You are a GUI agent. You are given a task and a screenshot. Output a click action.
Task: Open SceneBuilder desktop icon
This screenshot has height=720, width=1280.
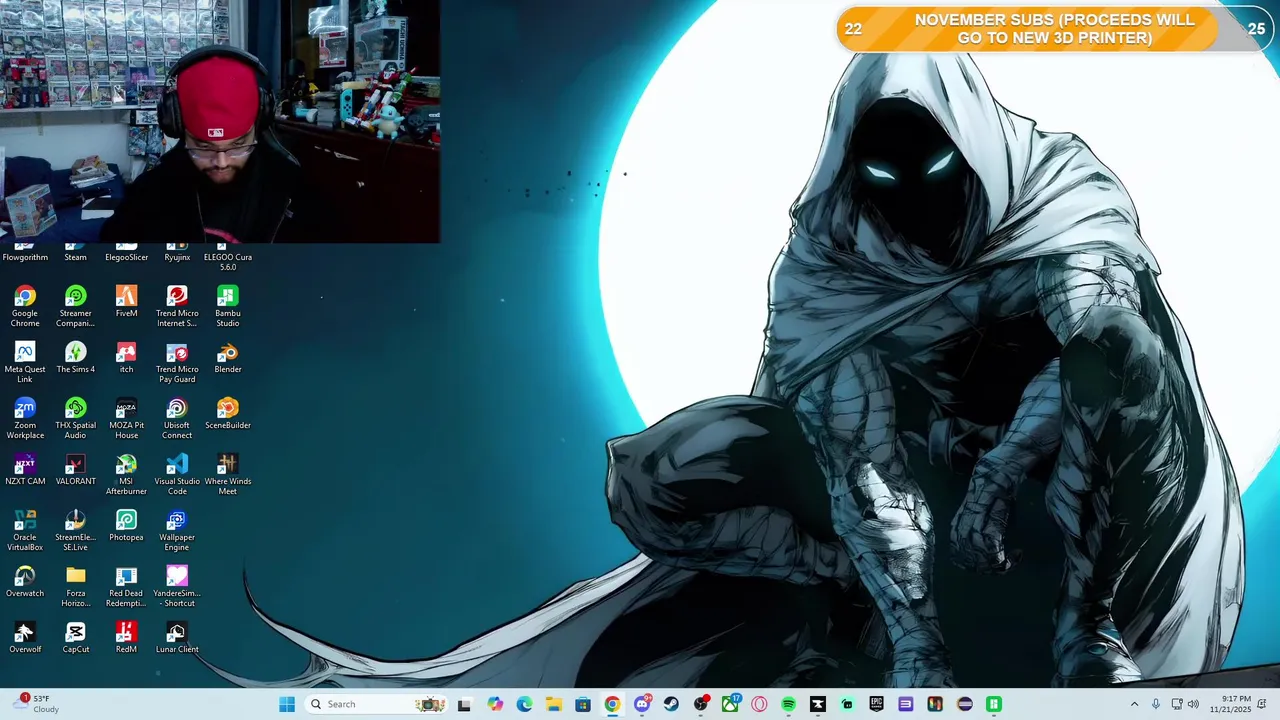pos(228,413)
